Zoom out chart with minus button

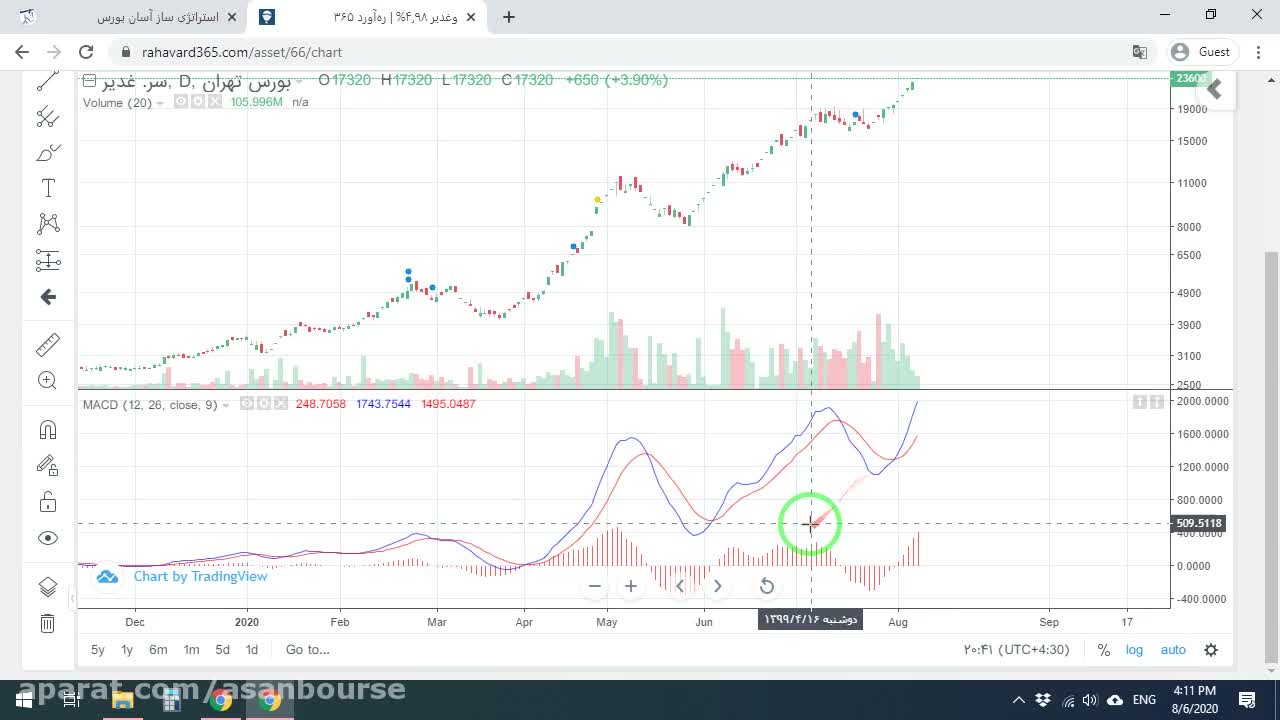pos(595,586)
